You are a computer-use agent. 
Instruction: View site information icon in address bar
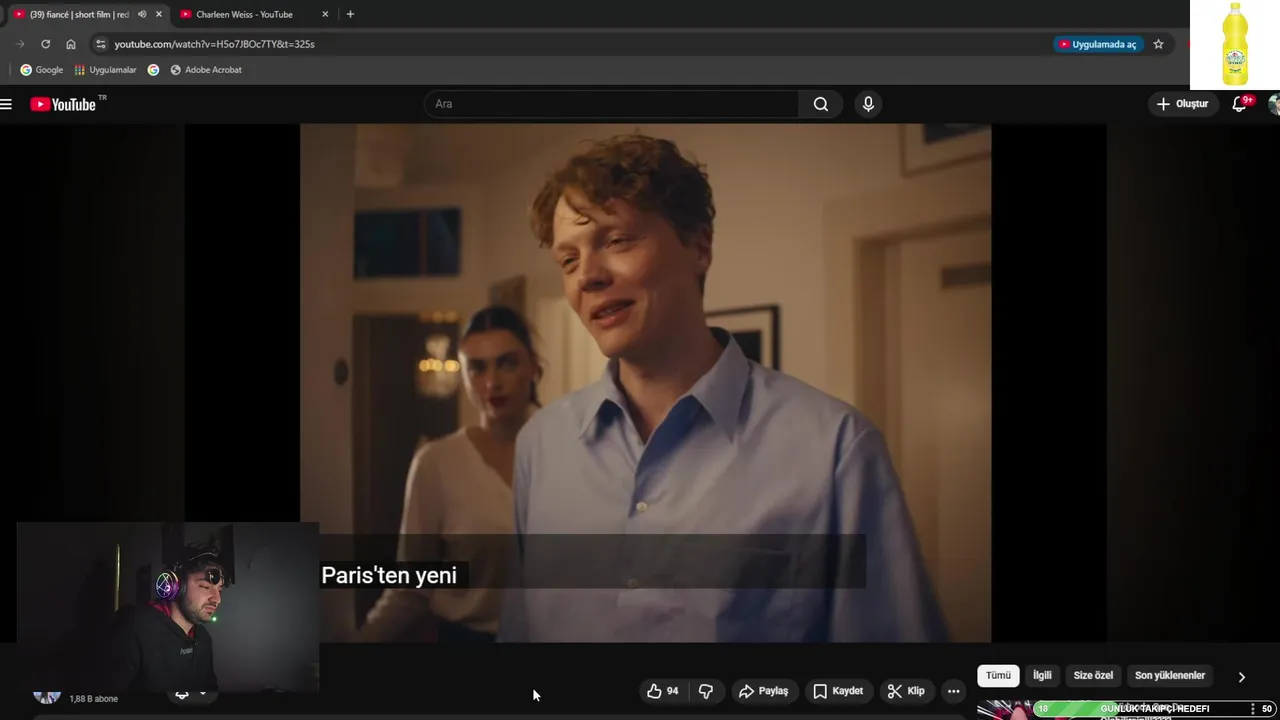coord(100,44)
